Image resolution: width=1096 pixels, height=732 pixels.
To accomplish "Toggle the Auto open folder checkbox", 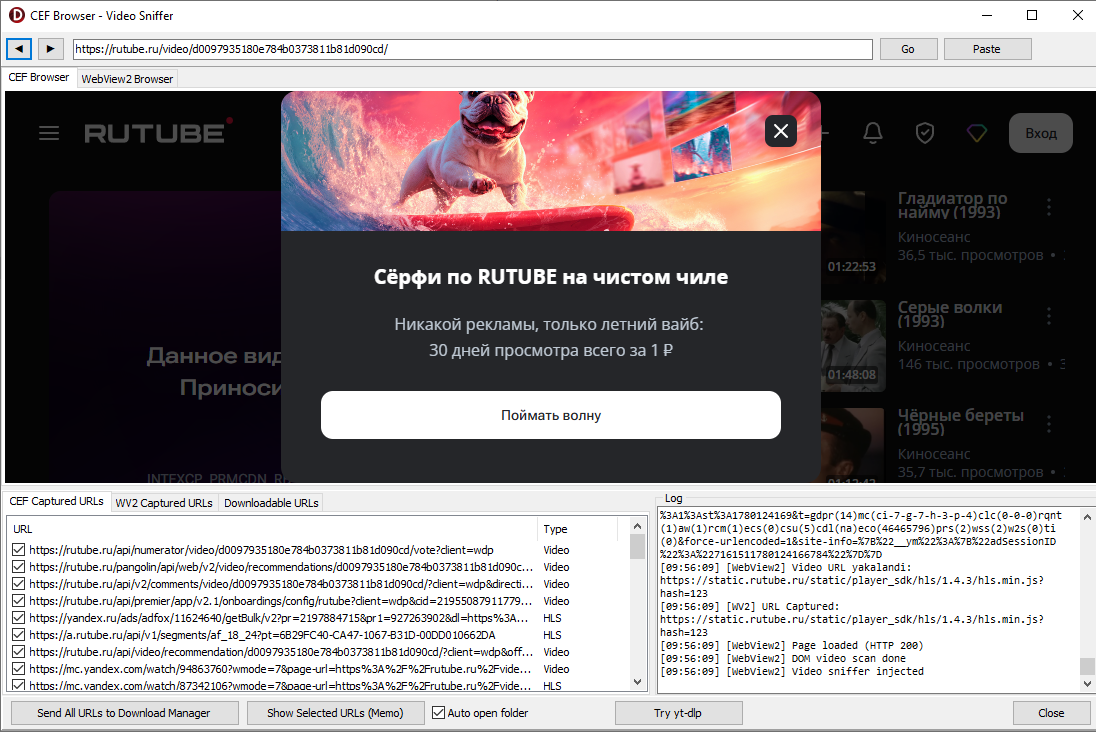I will tap(438, 712).
